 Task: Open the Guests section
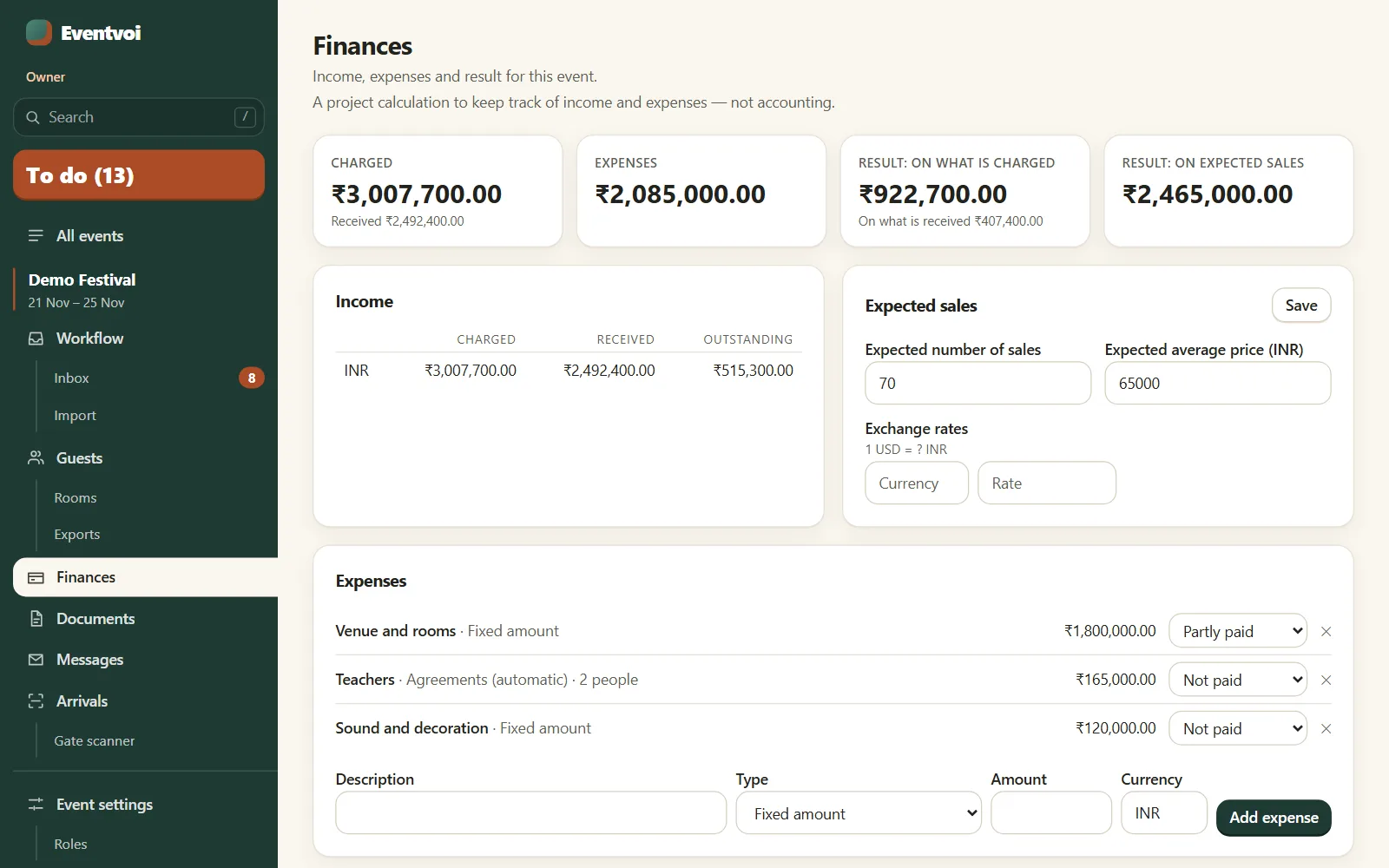click(x=139, y=458)
